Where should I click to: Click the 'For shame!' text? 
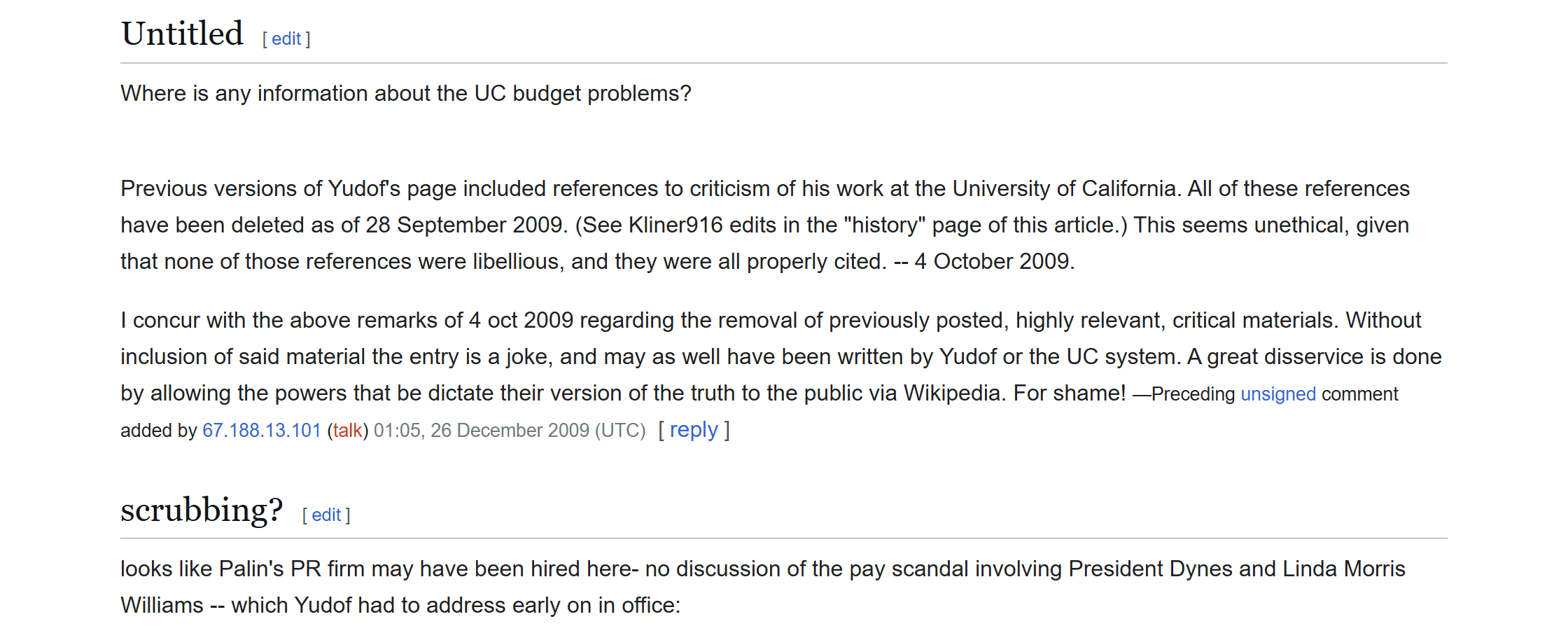coord(1070,394)
